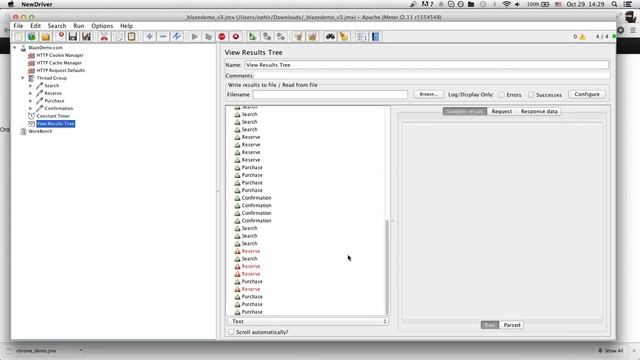
Task: Switch to the Request tab
Action: 502,111
